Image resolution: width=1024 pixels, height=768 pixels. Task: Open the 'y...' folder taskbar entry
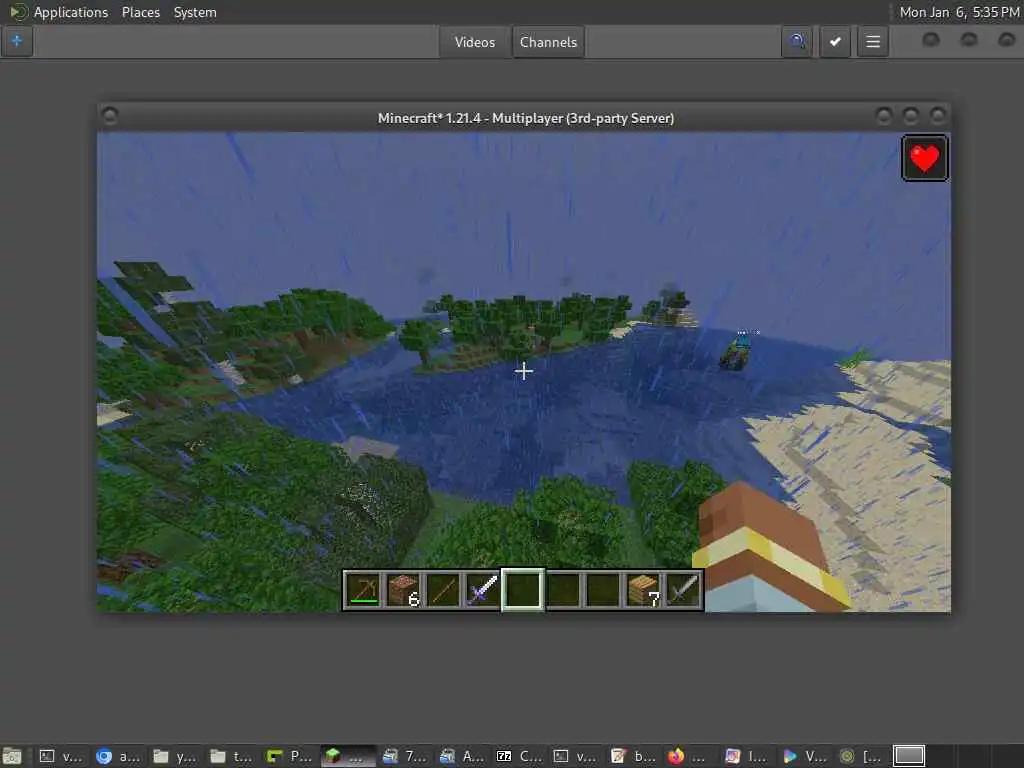coord(174,756)
